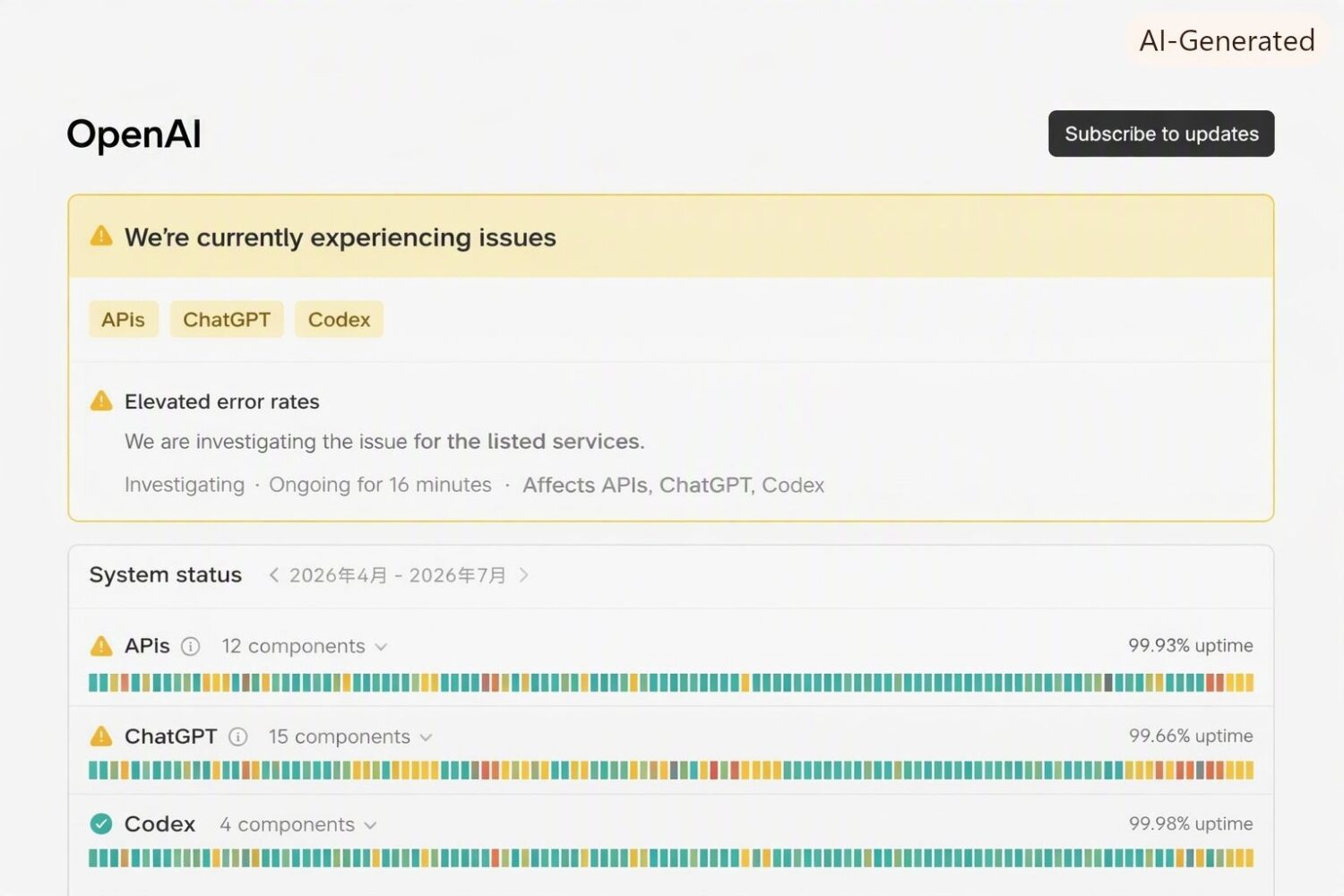The width and height of the screenshot is (1344, 896).
Task: Click the 99.98% uptime value
Action: (x=1191, y=823)
